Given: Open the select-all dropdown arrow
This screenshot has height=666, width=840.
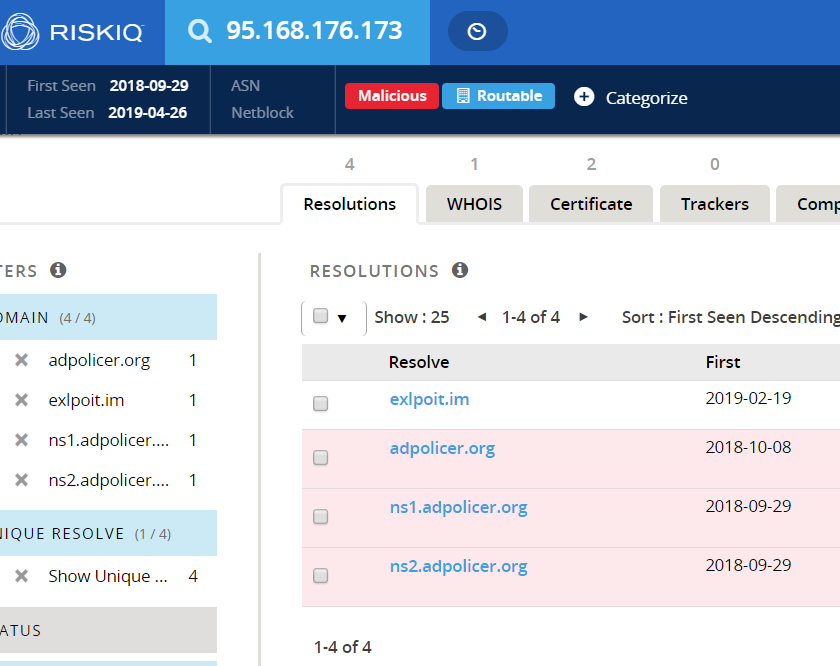Looking at the screenshot, I should [x=342, y=318].
